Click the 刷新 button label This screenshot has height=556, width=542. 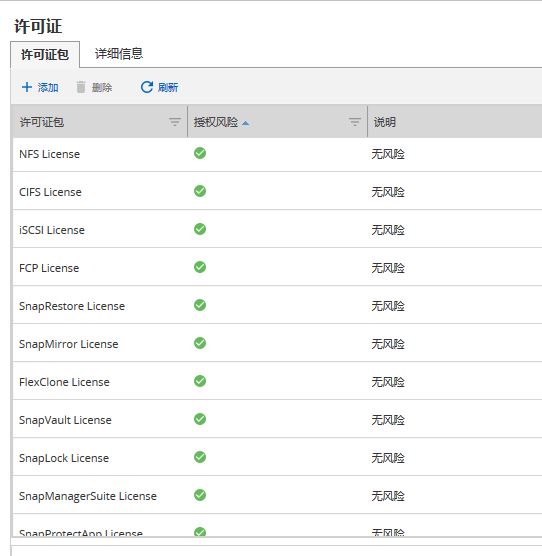(168, 87)
